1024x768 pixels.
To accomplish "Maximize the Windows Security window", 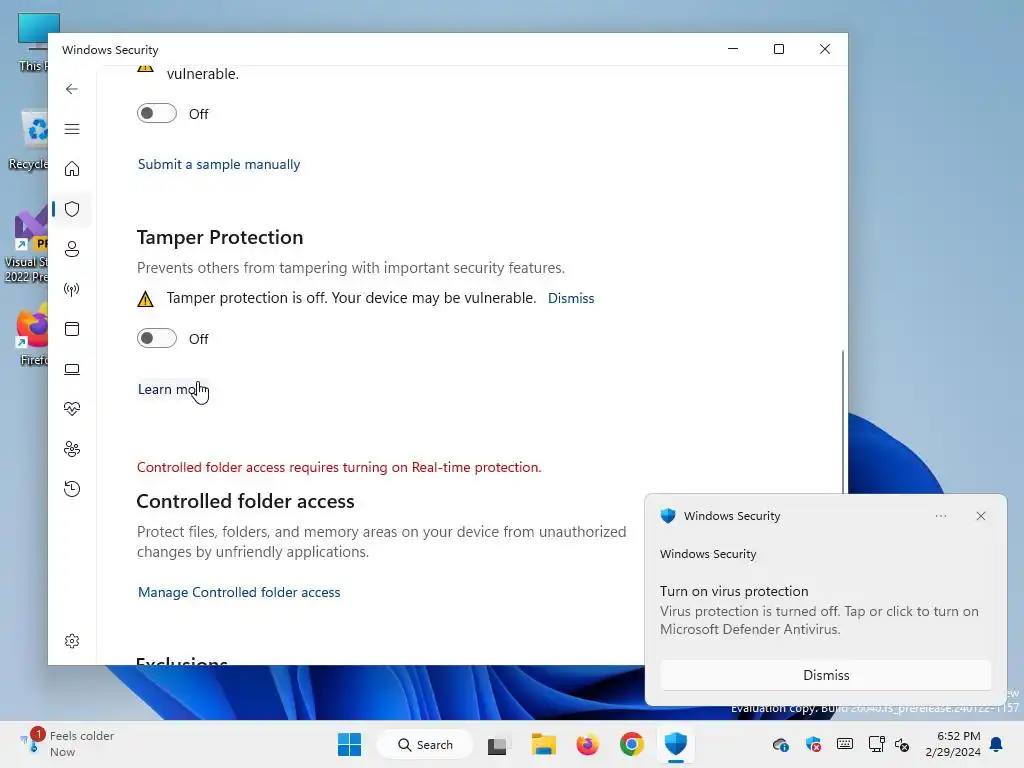I will [x=778, y=49].
